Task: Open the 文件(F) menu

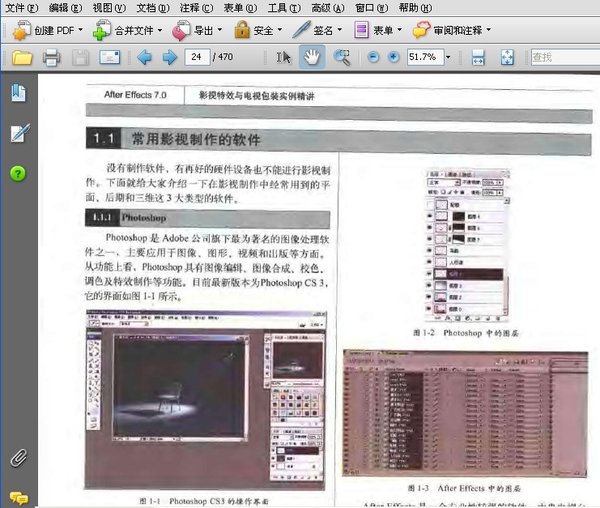Action: pos(21,8)
